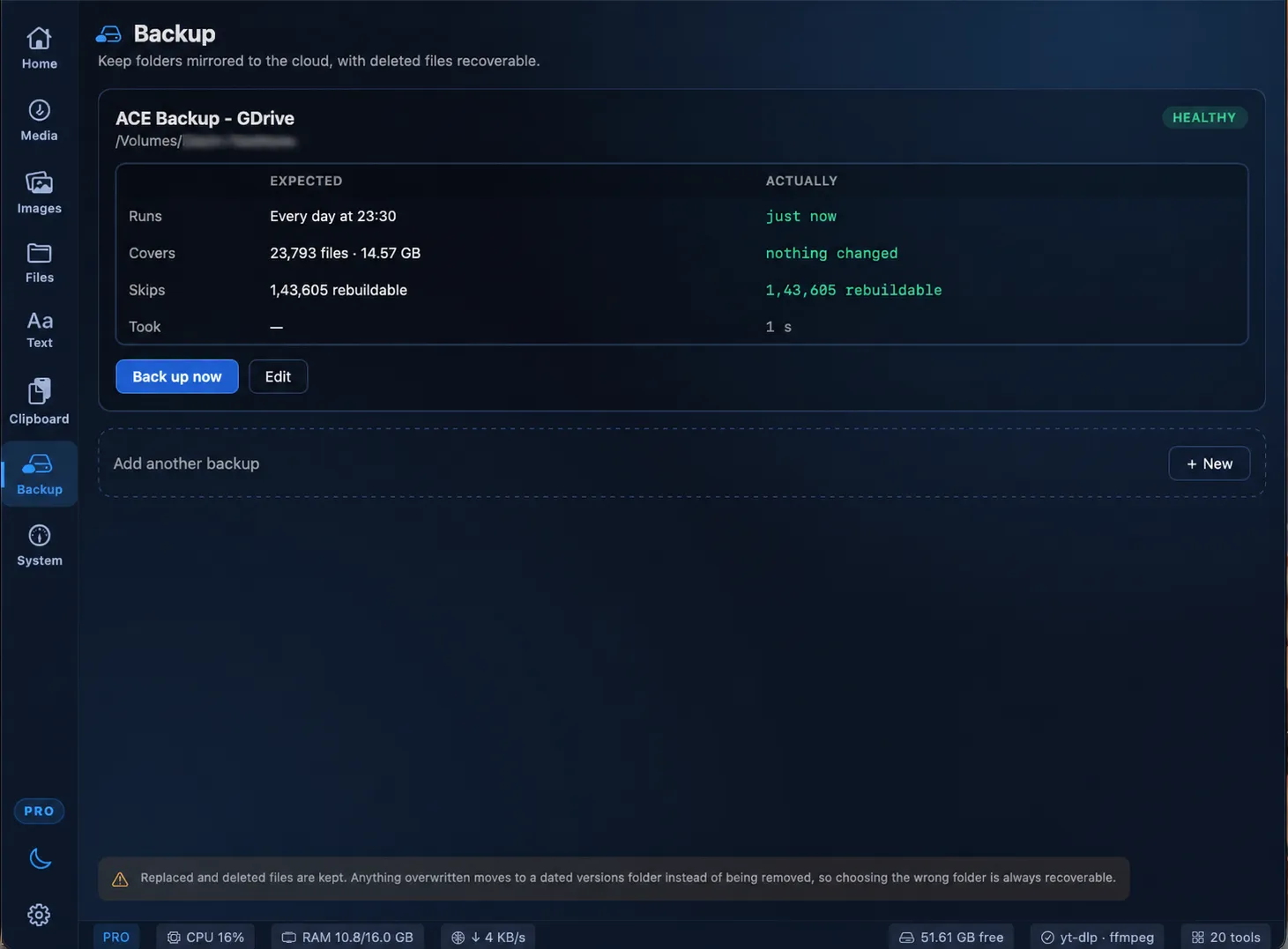Click the + New backup button
The width and height of the screenshot is (1288, 949).
tap(1209, 463)
